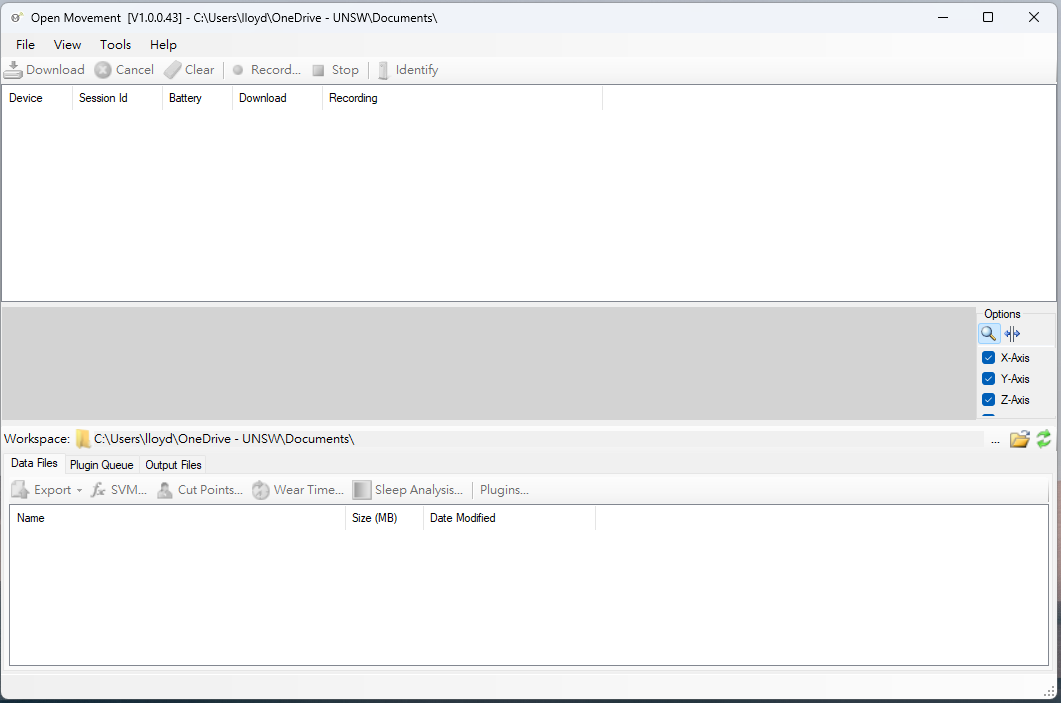Open the Tools menu
The height and width of the screenshot is (703, 1061).
(116, 45)
